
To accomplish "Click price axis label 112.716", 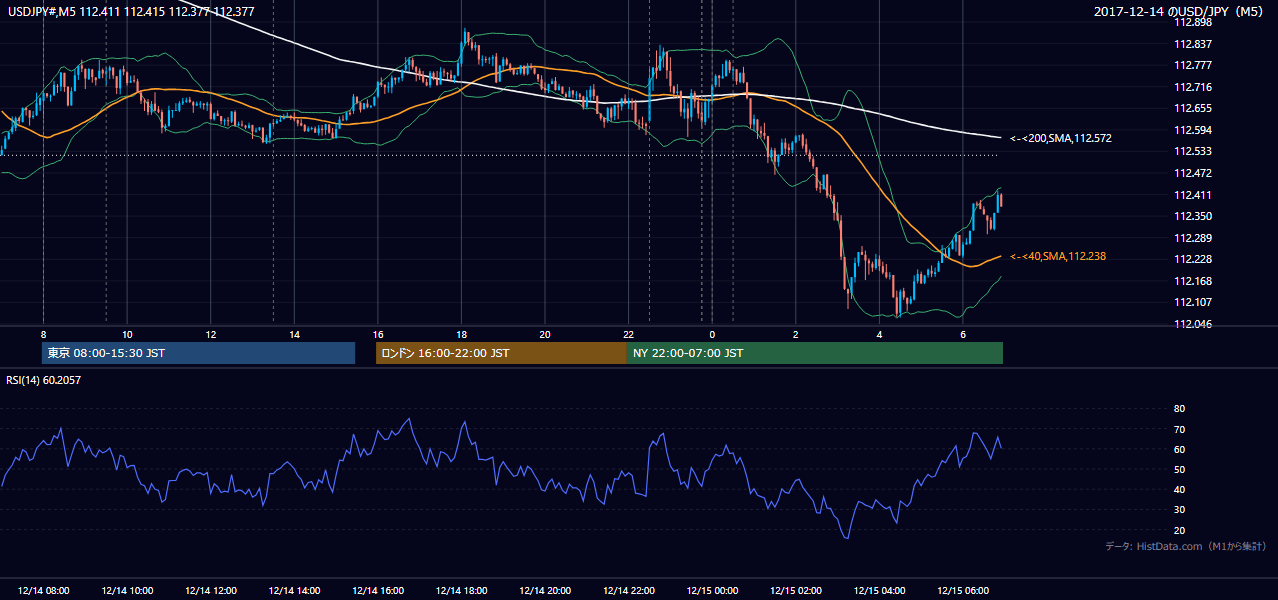I will [1192, 87].
